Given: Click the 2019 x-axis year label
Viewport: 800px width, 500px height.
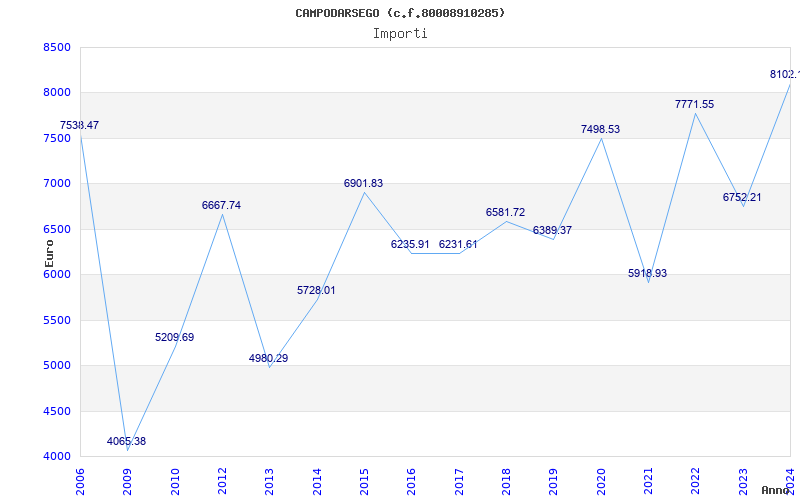Looking at the screenshot, I should pos(554,482).
